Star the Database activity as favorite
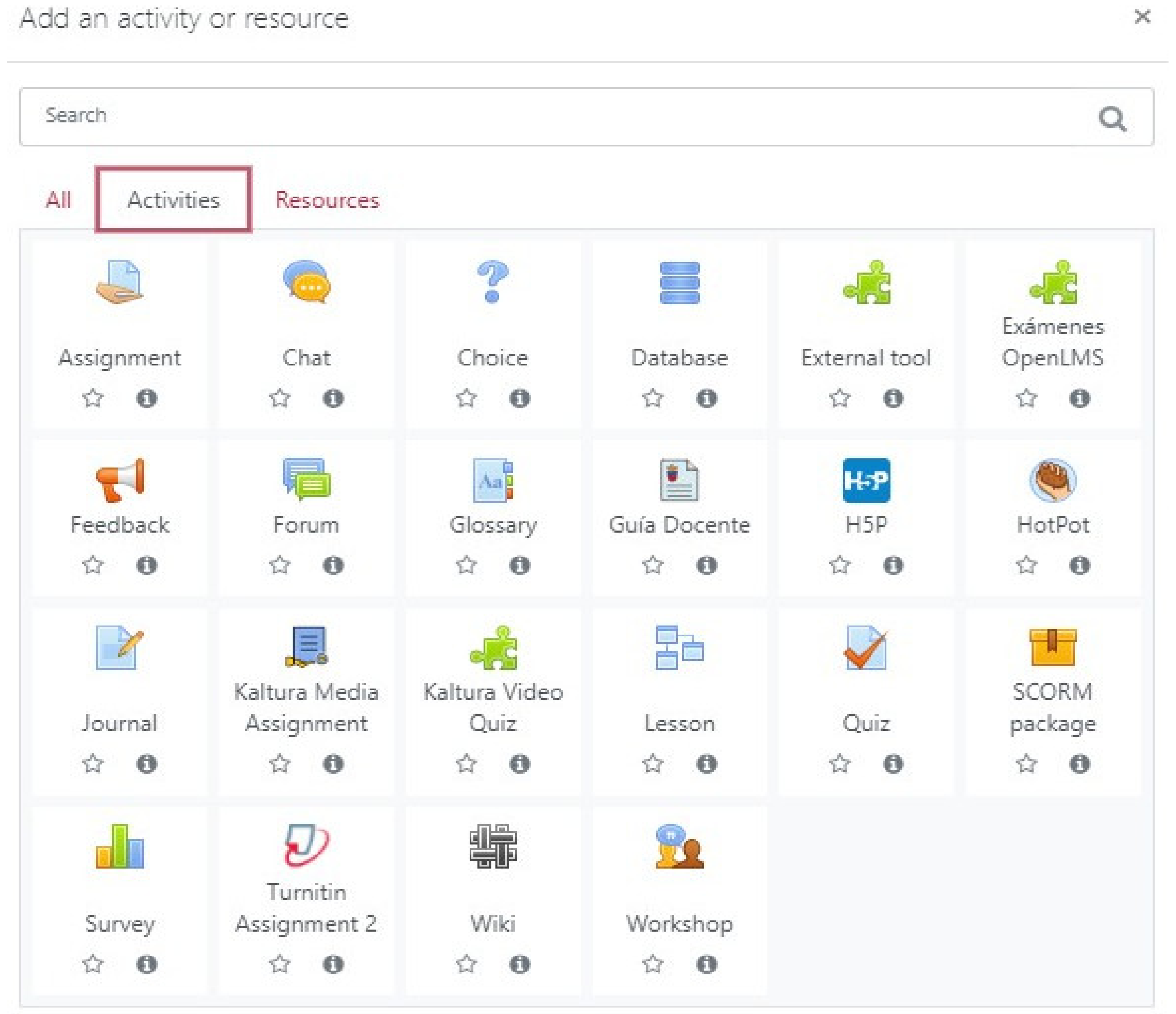 (653, 398)
